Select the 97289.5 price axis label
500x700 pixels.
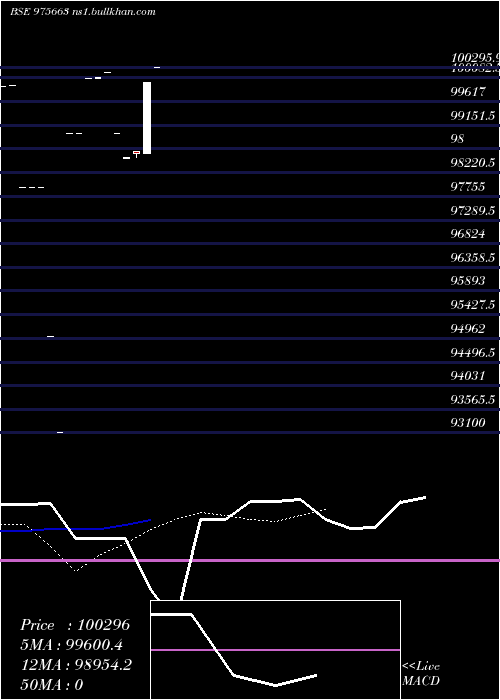coord(473,210)
